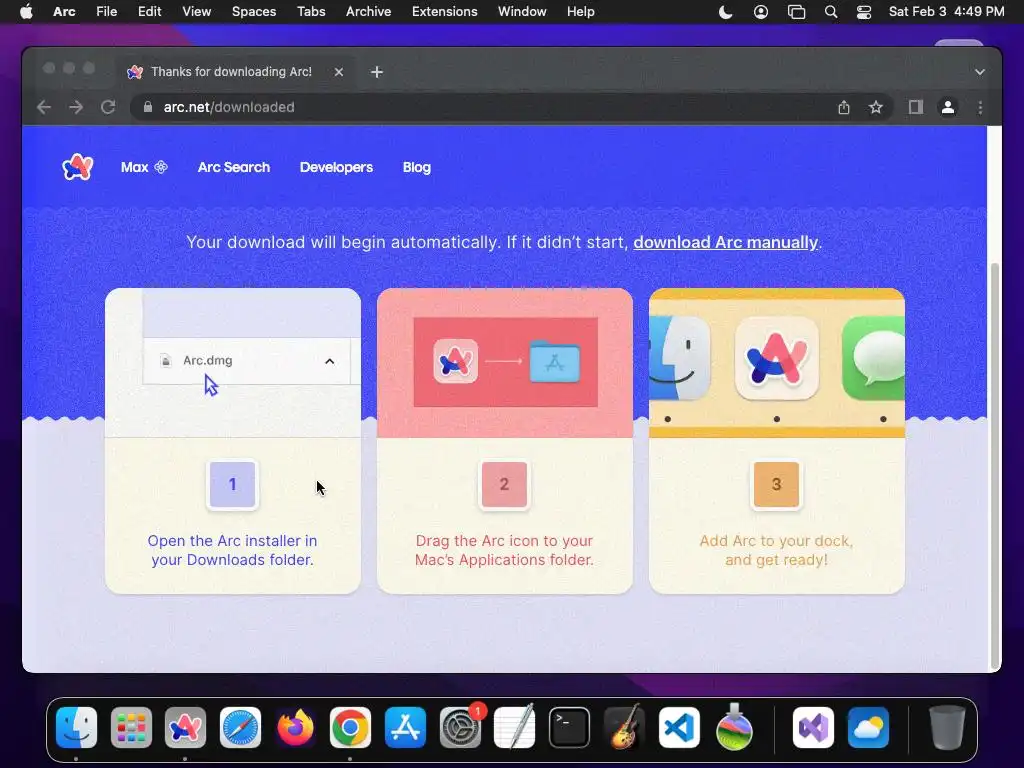The width and height of the screenshot is (1024, 768).
Task: Go to the Developers page
Action: coord(336,167)
